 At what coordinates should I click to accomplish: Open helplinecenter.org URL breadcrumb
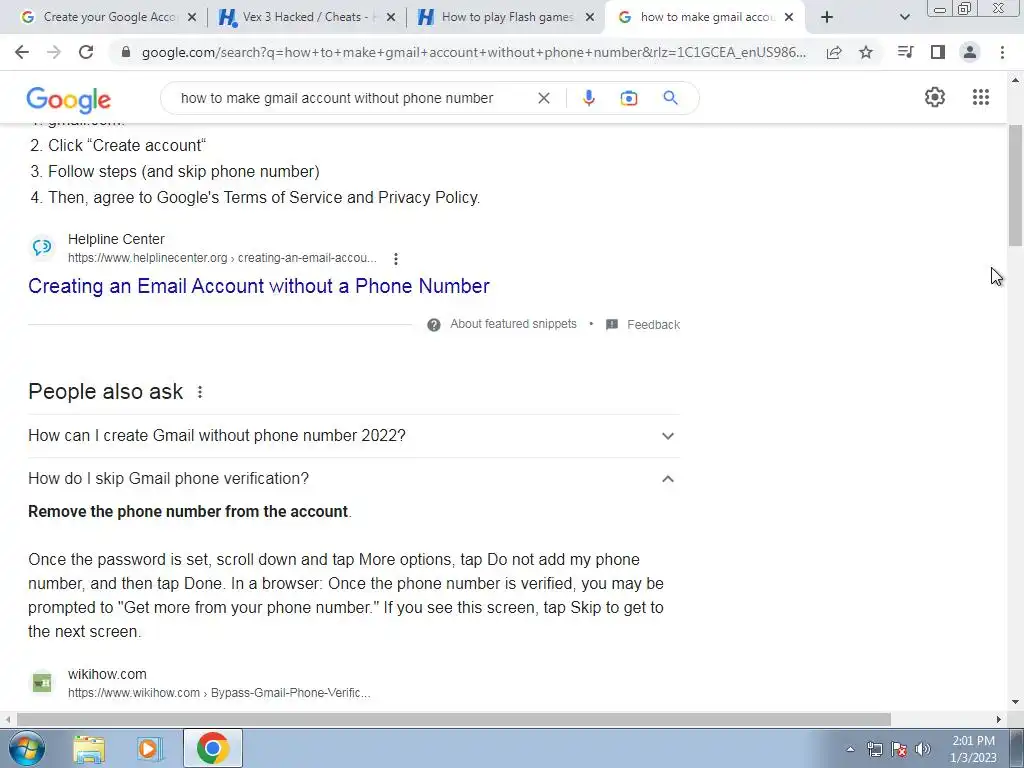point(222,258)
